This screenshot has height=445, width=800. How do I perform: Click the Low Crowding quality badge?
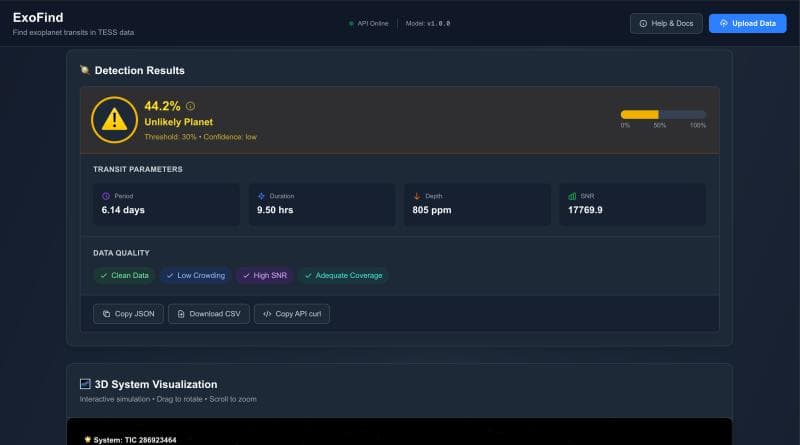point(196,276)
